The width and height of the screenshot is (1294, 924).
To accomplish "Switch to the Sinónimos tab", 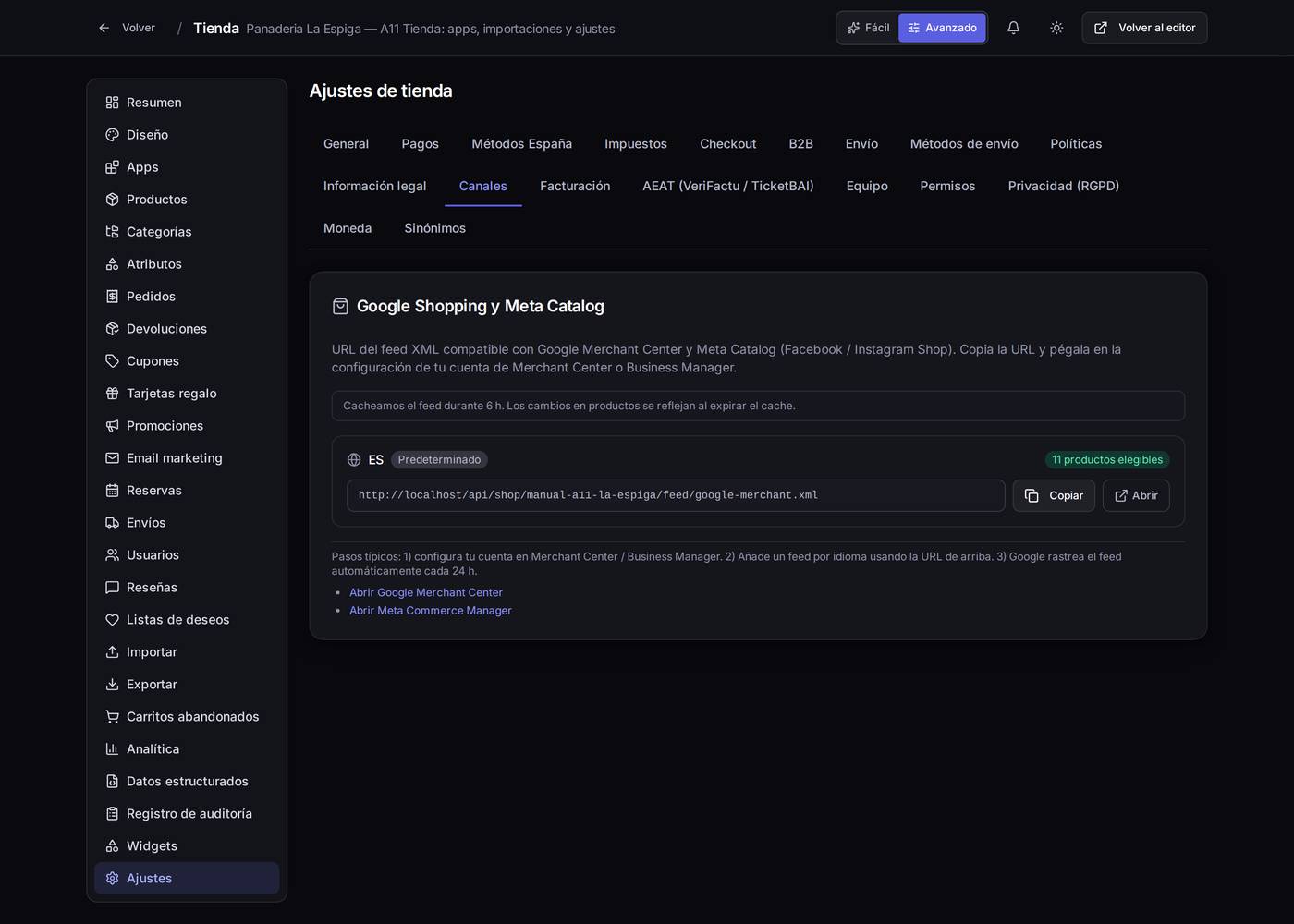I will tap(435, 229).
